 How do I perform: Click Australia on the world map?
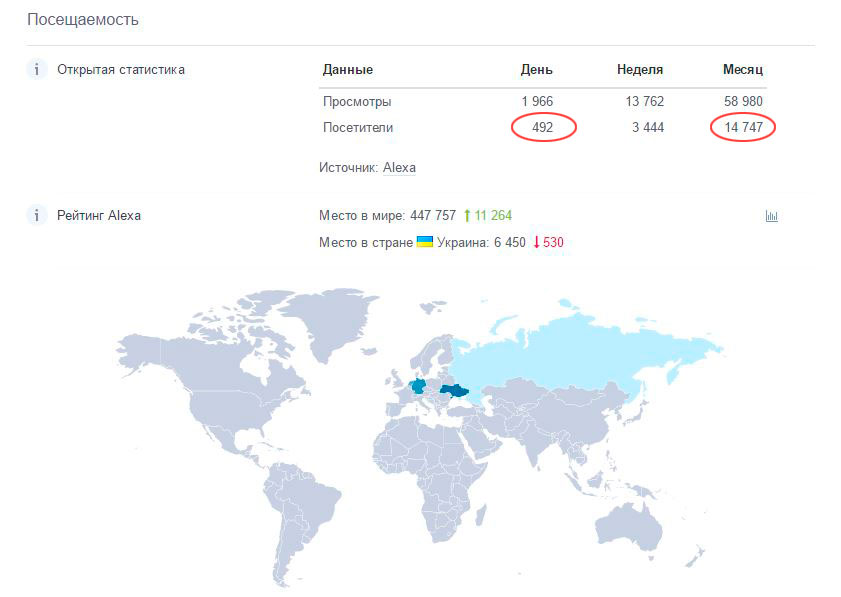630,527
